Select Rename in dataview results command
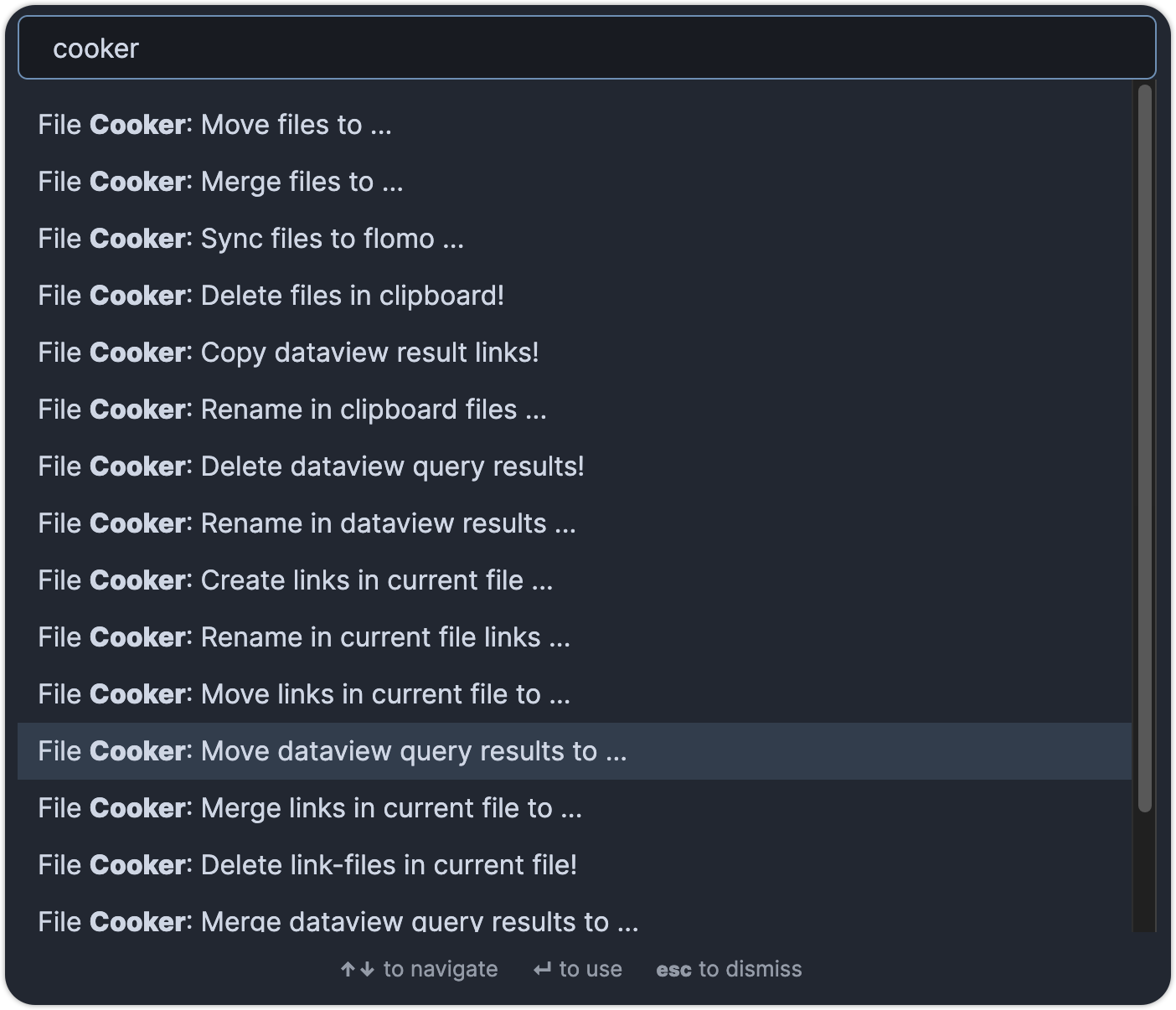 click(575, 523)
